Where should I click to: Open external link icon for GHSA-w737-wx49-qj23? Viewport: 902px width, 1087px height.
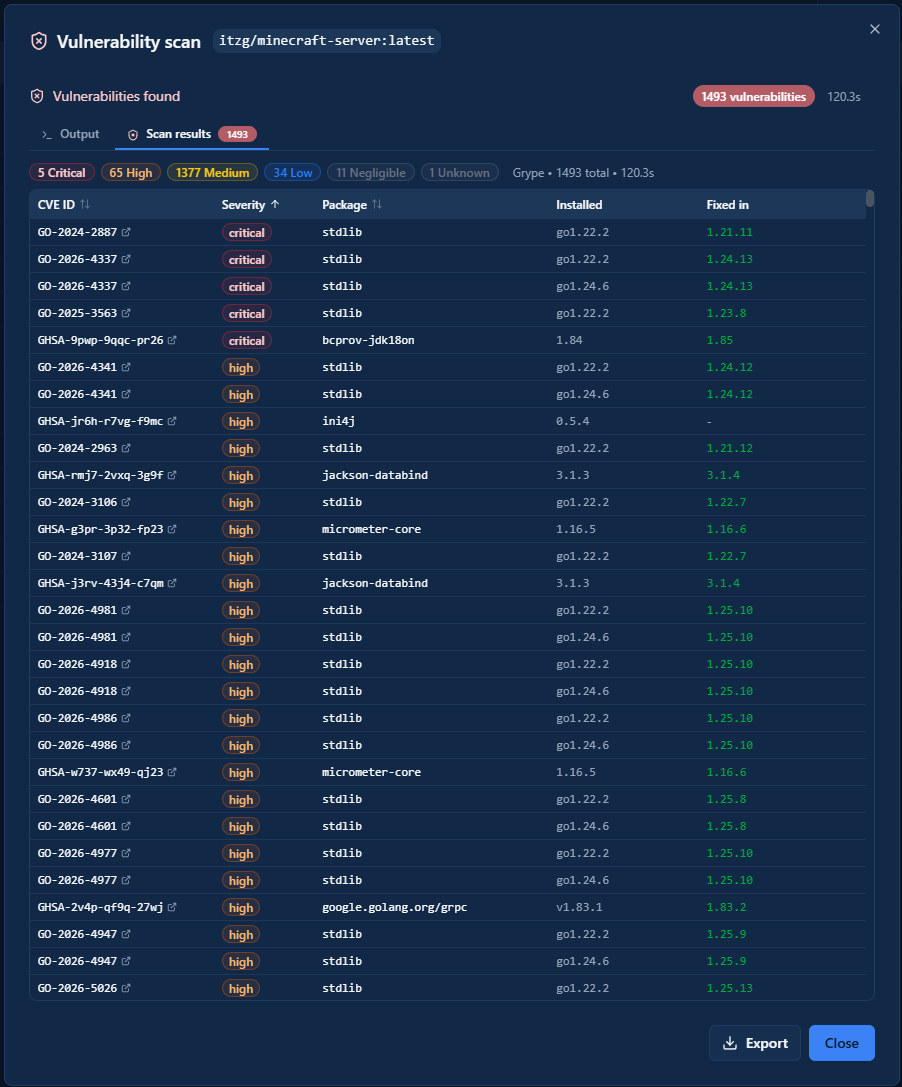(x=172, y=772)
